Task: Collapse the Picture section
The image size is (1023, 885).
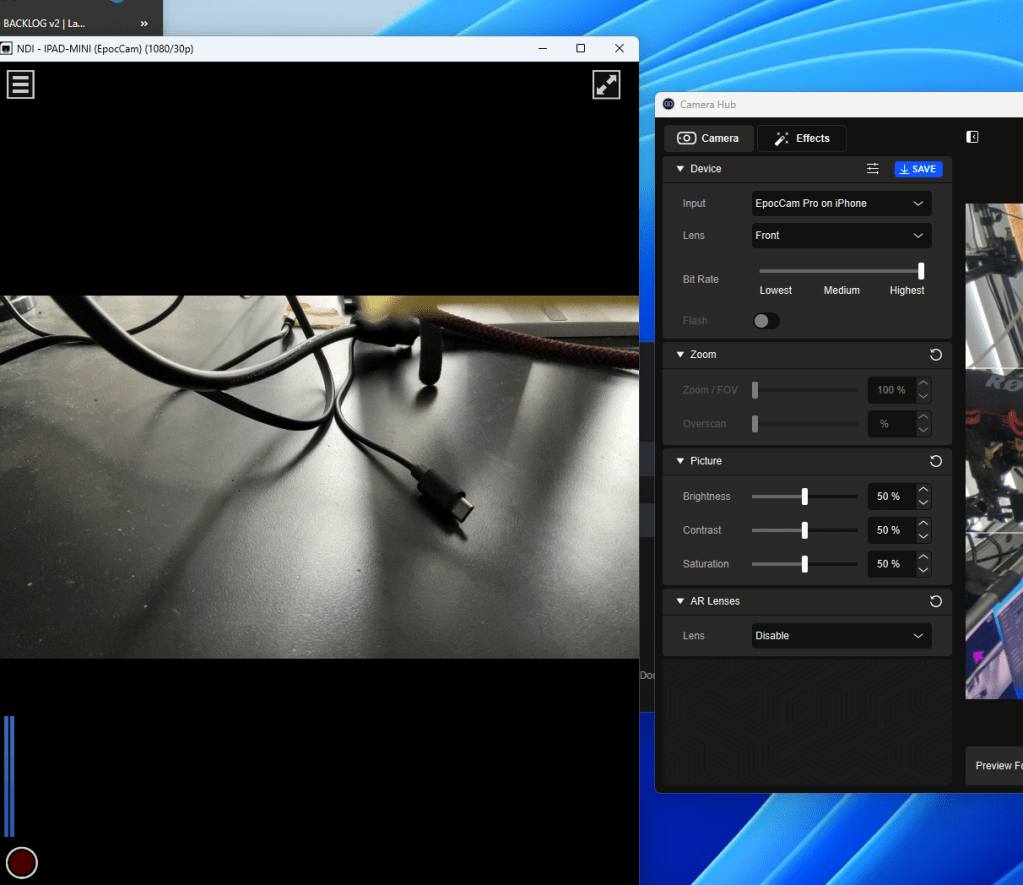Action: pos(680,461)
